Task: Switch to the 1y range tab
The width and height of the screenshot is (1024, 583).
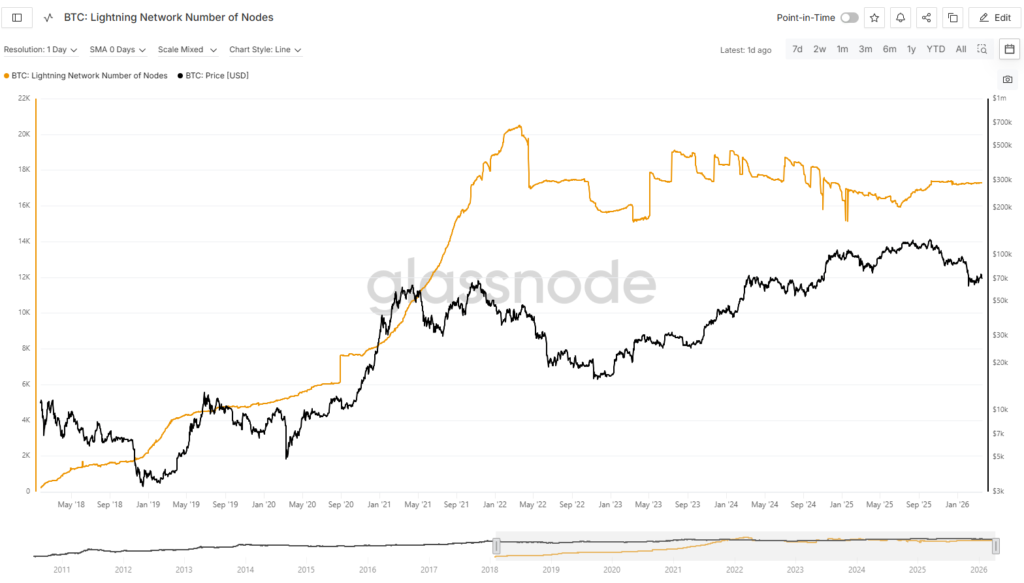Action: (x=912, y=48)
